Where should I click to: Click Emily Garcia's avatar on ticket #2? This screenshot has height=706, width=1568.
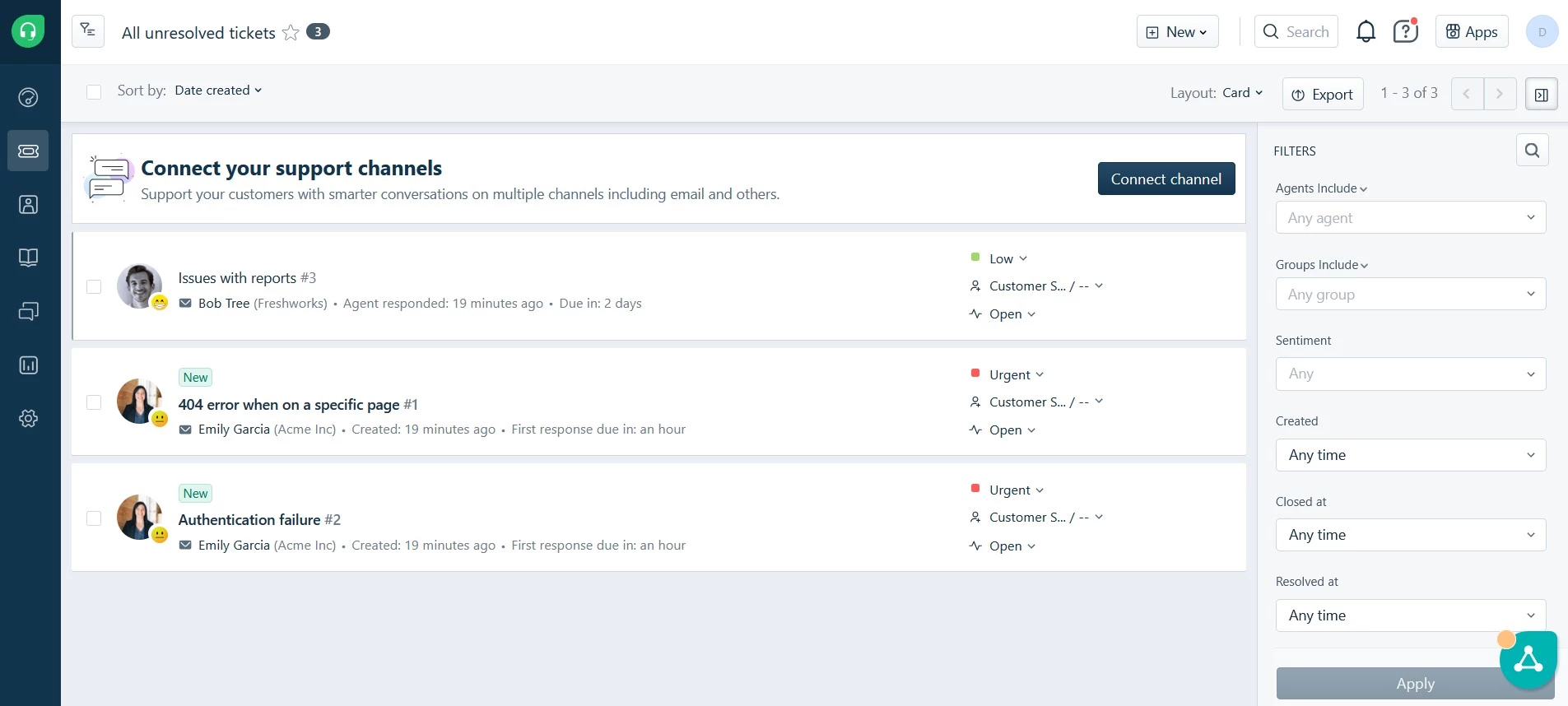pyautogui.click(x=139, y=517)
